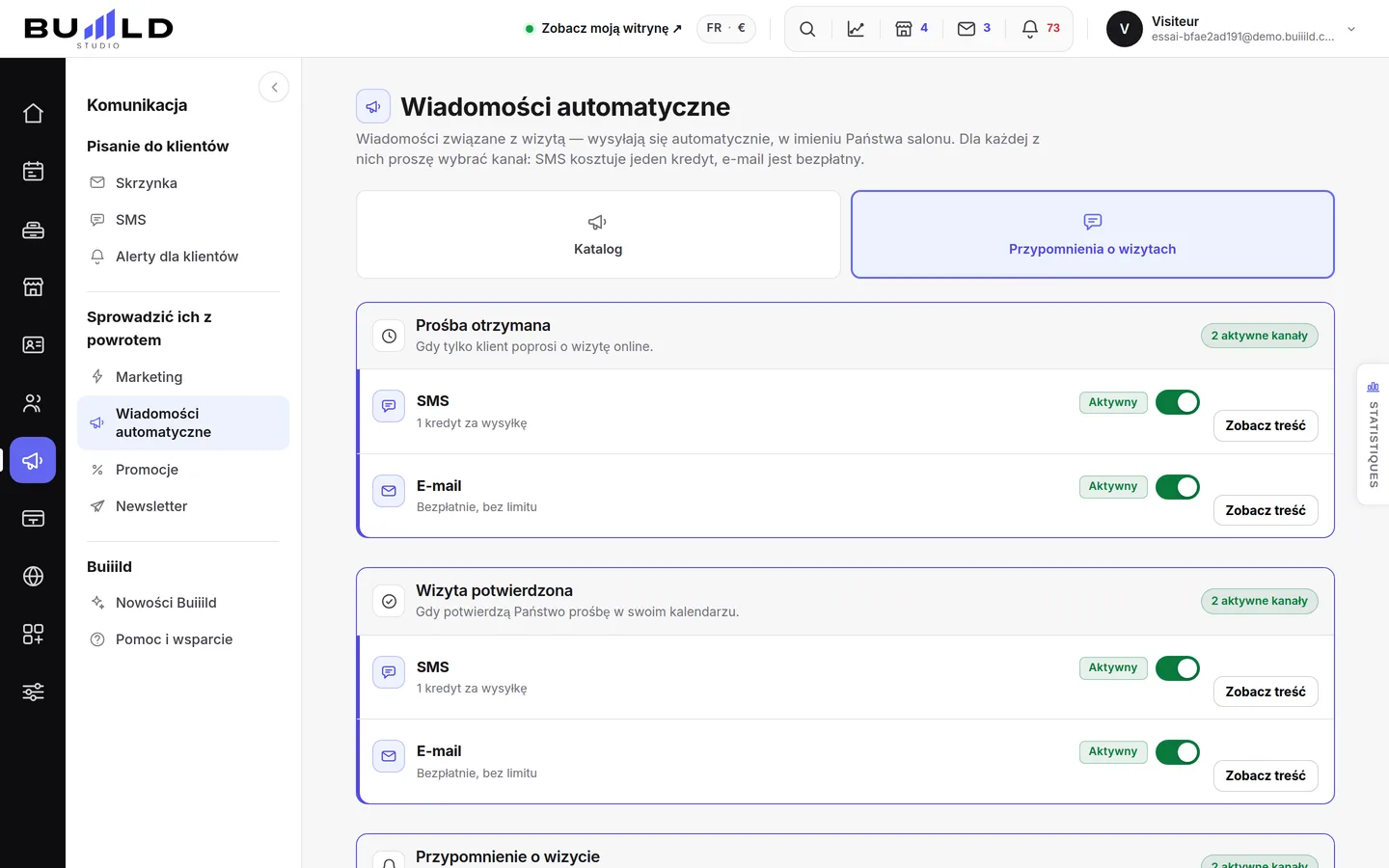Image resolution: width=1389 pixels, height=868 pixels.
Task: Switch to Przypomnienia o wizytach tab
Action: pos(1093,234)
